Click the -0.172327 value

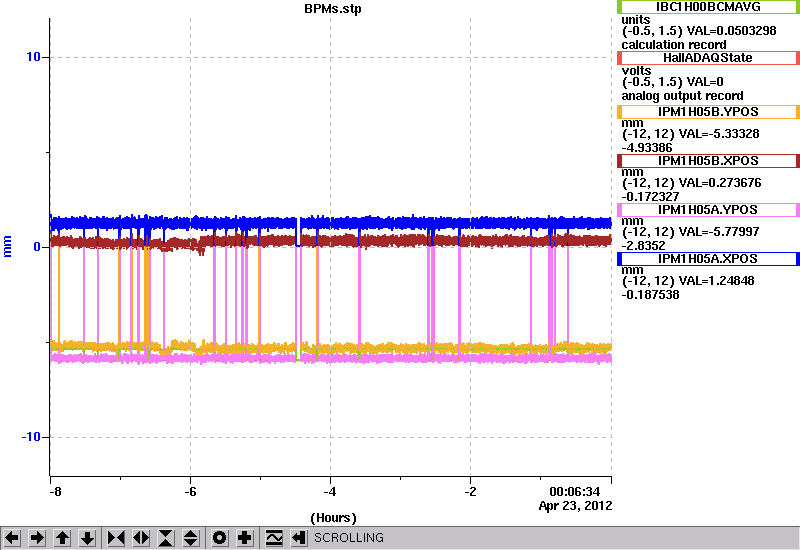(651, 197)
